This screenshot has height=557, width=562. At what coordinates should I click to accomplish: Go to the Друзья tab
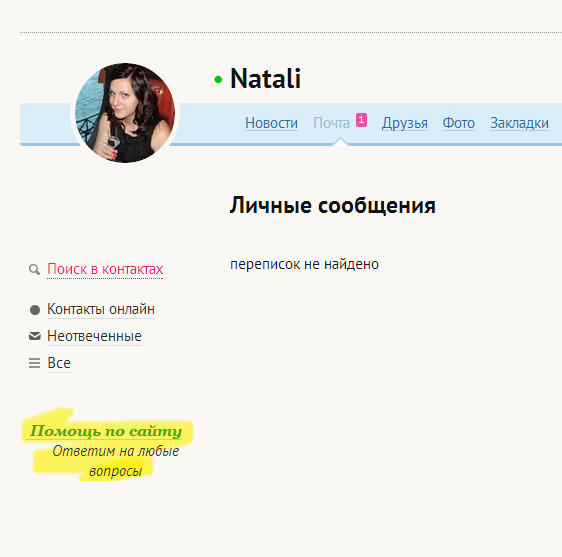[x=405, y=123]
